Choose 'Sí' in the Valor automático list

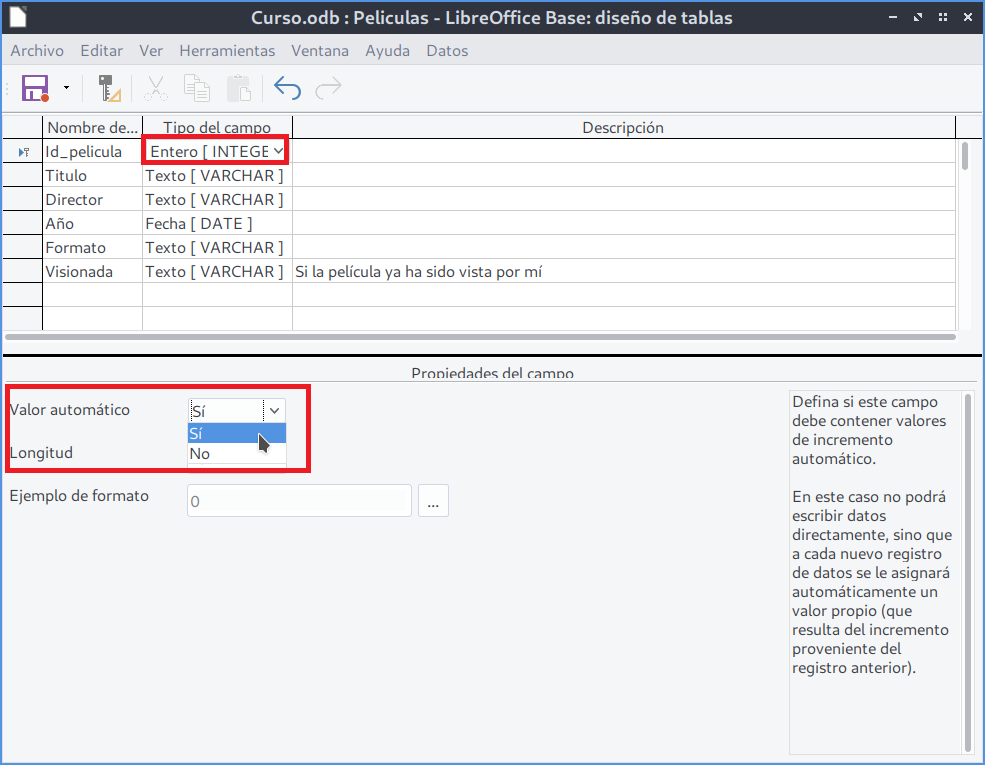(236, 433)
